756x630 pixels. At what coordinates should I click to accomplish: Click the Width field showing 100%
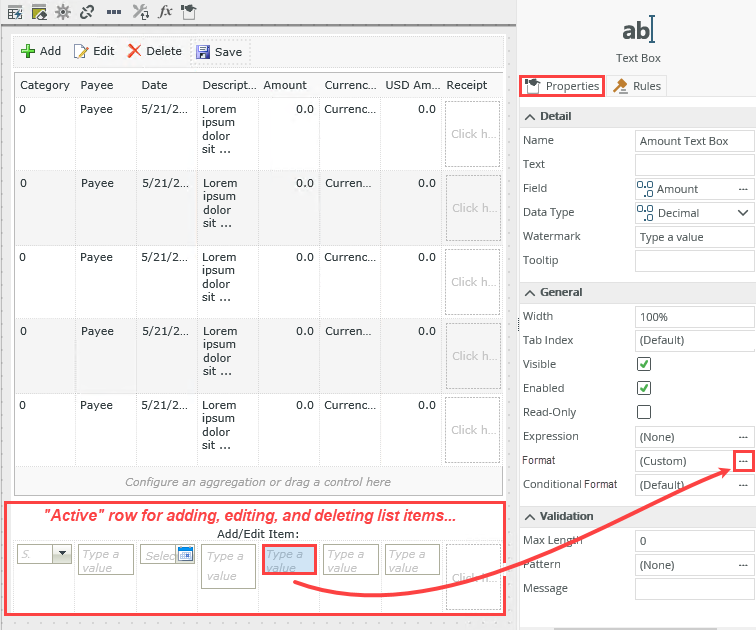[x=694, y=317]
